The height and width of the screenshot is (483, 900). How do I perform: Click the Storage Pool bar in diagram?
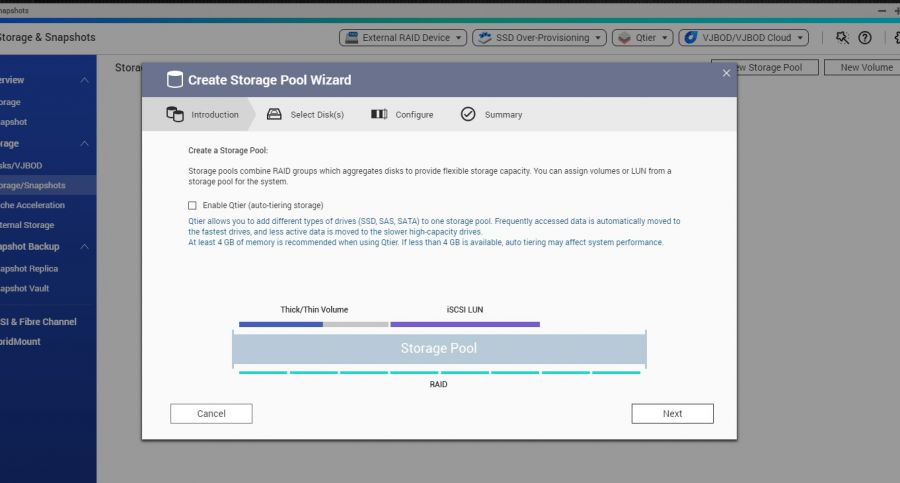[x=439, y=348]
